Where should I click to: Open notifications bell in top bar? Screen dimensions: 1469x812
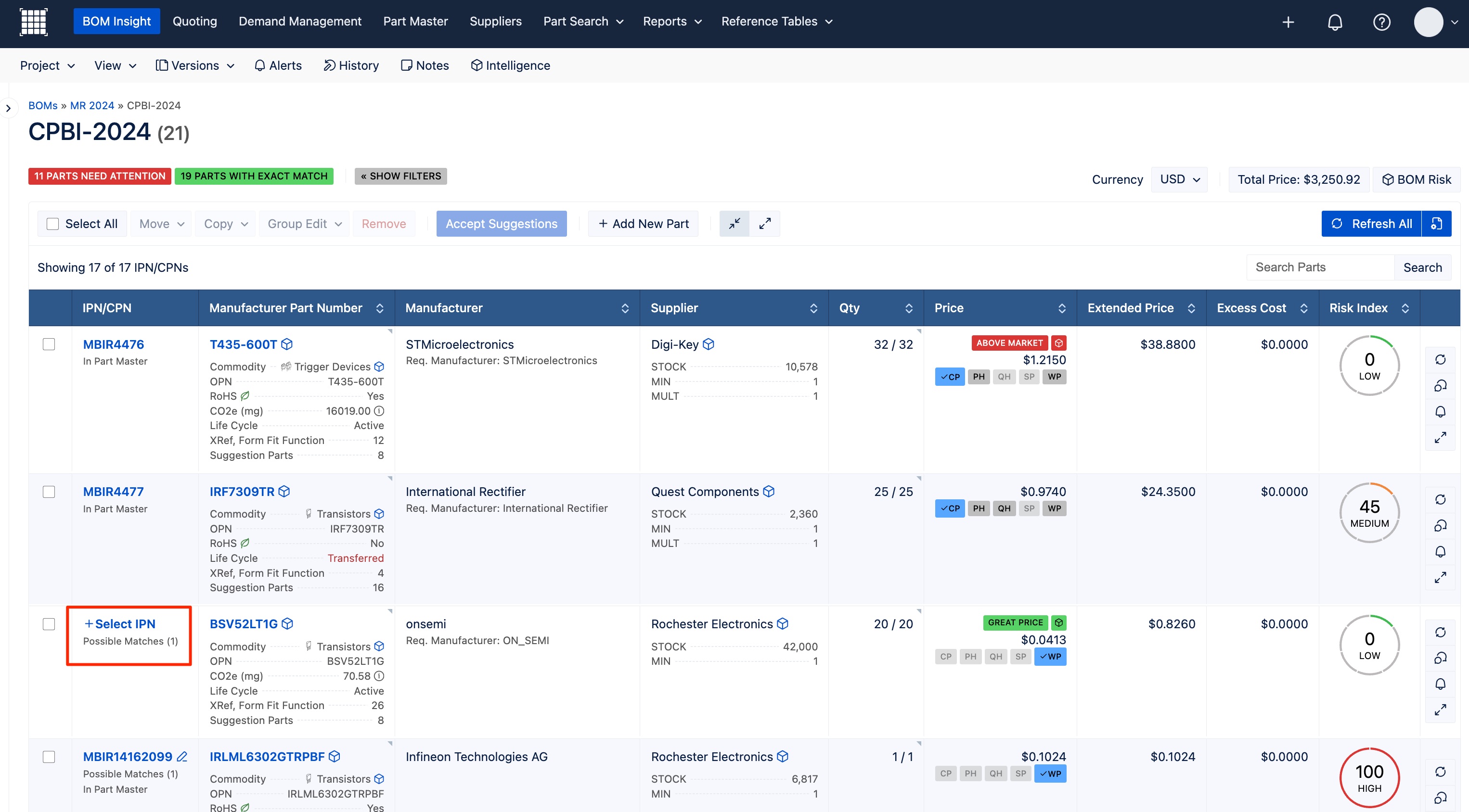pos(1335,22)
